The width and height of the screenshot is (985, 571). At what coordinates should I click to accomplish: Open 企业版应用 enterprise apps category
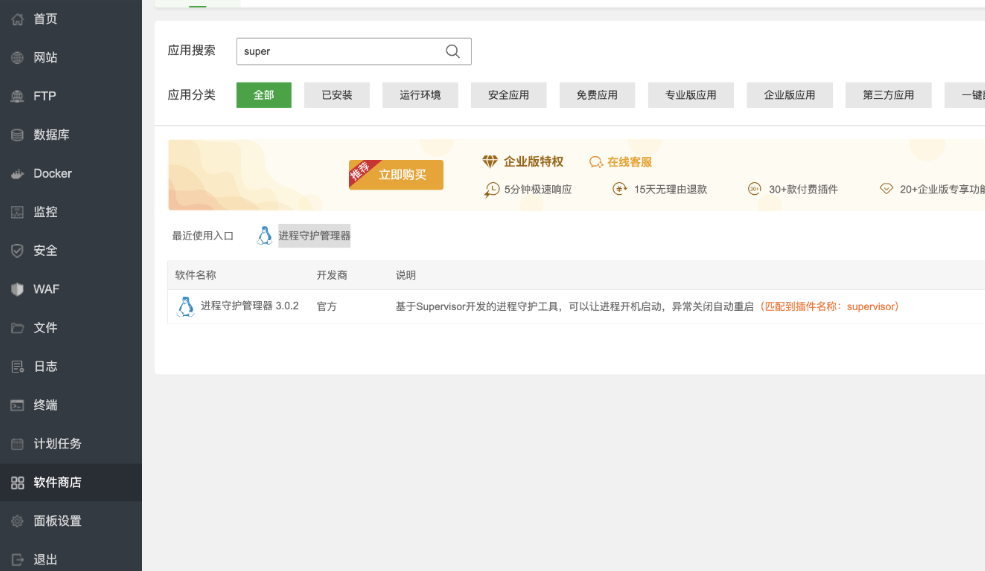(x=790, y=95)
